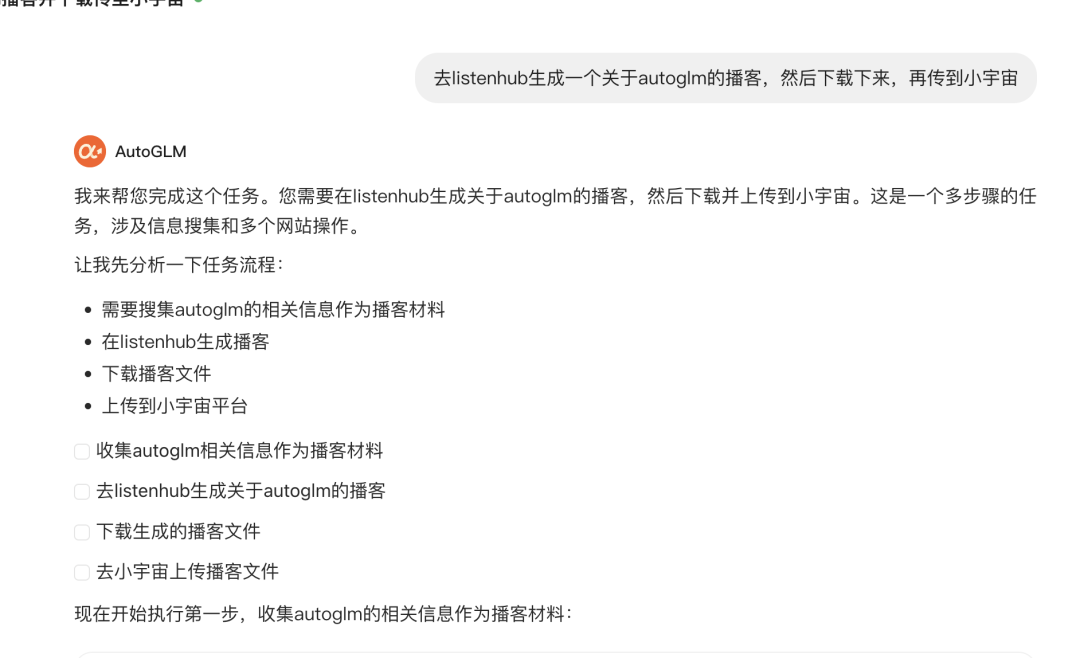Click the reply line starting 我来帮您完成这个任务
Image resolution: width=1080 pixels, height=658 pixels.
tap(555, 196)
